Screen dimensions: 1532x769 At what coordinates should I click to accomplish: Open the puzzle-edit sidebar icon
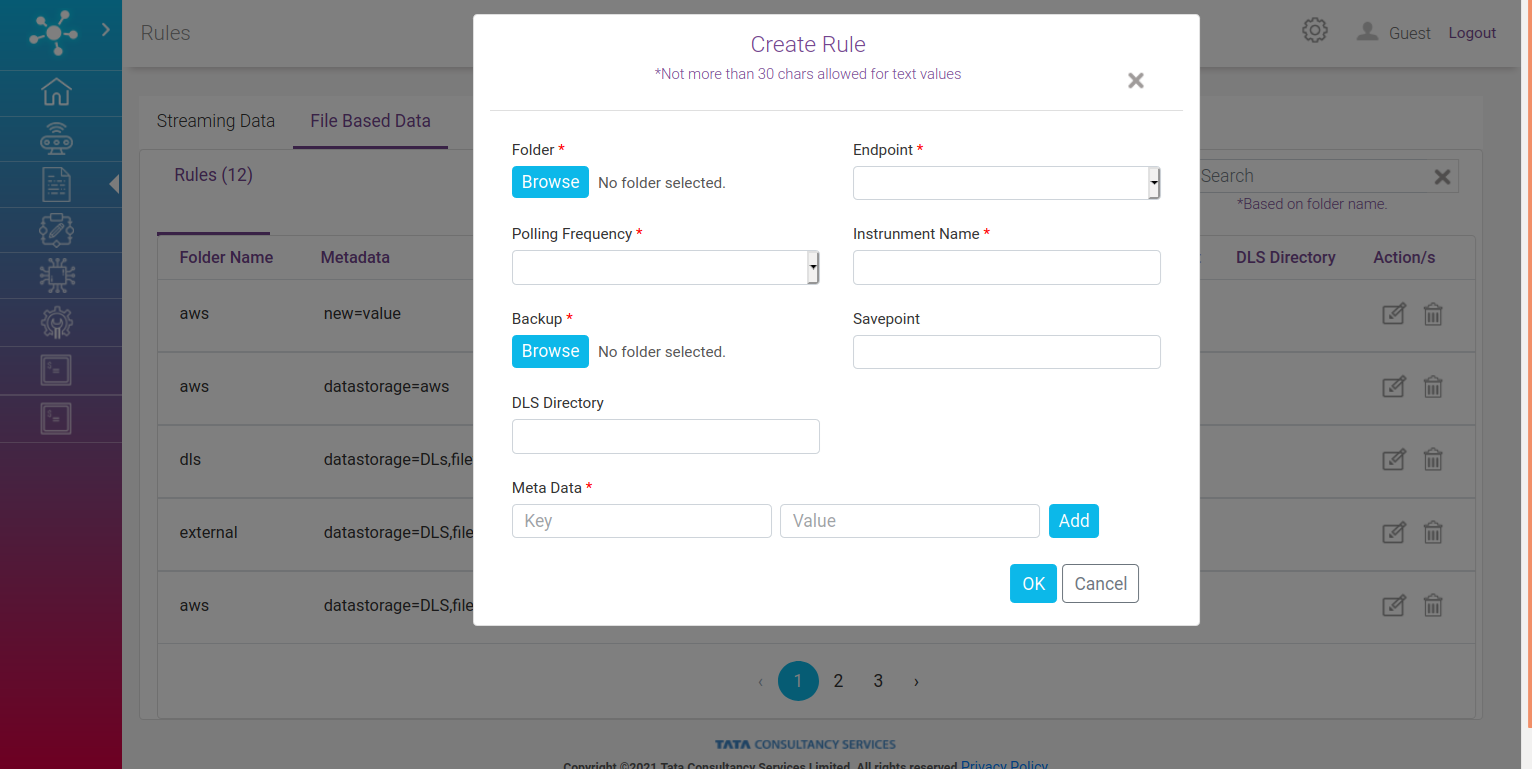(x=57, y=230)
